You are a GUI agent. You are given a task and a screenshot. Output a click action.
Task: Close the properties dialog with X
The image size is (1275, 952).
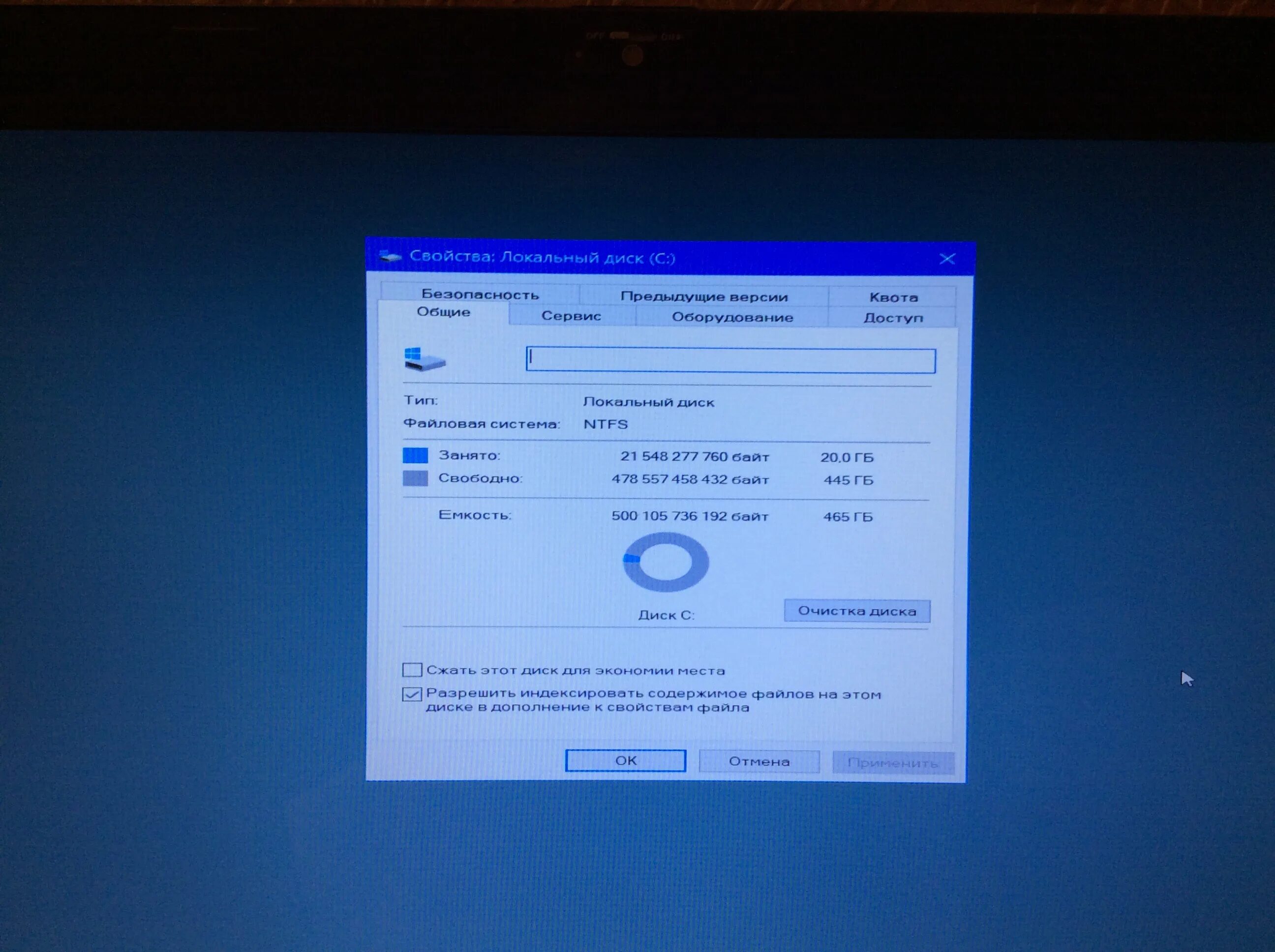[x=947, y=259]
